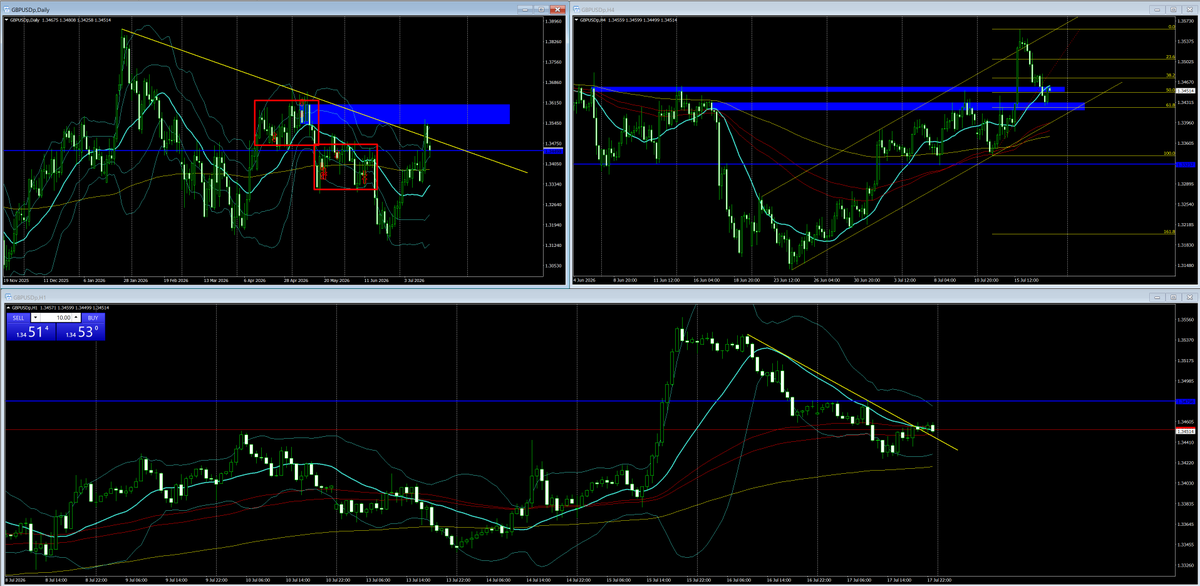This screenshot has height=586, width=1200.
Task: Toggle one-click trading arrow on H4 chart
Action: (x=576, y=20)
